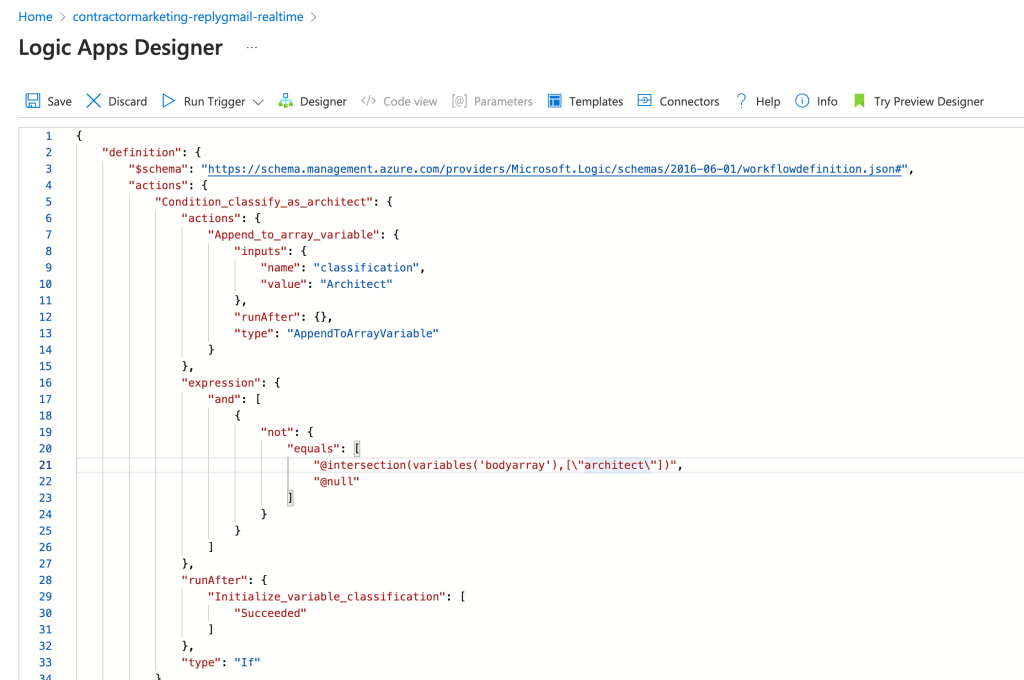The width and height of the screenshot is (1024, 680).
Task: Select the Code view option
Action: (x=399, y=101)
